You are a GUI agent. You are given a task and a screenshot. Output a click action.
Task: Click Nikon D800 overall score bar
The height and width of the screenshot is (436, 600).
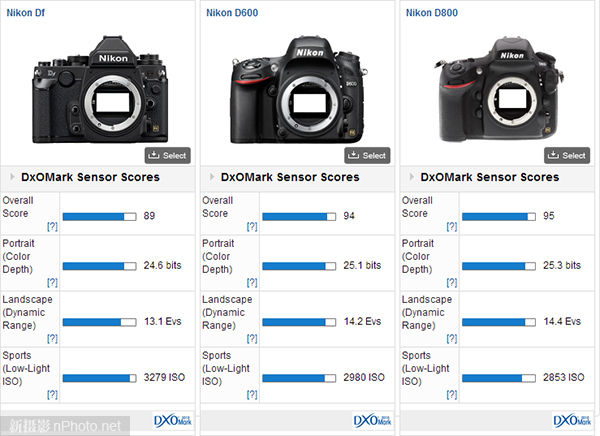tap(499, 217)
